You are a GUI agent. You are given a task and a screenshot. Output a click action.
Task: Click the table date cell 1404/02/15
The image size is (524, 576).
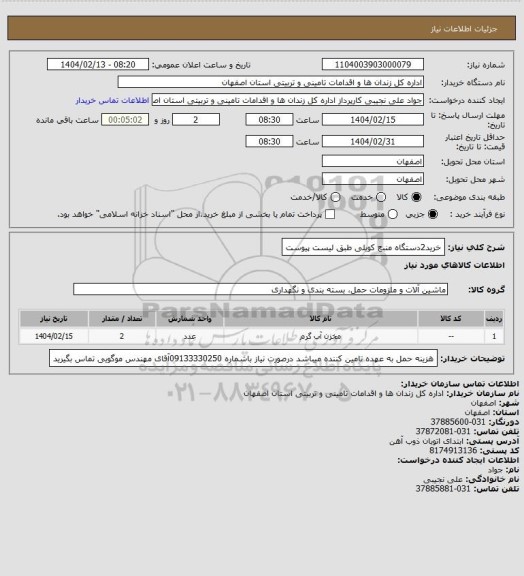(x=54, y=336)
